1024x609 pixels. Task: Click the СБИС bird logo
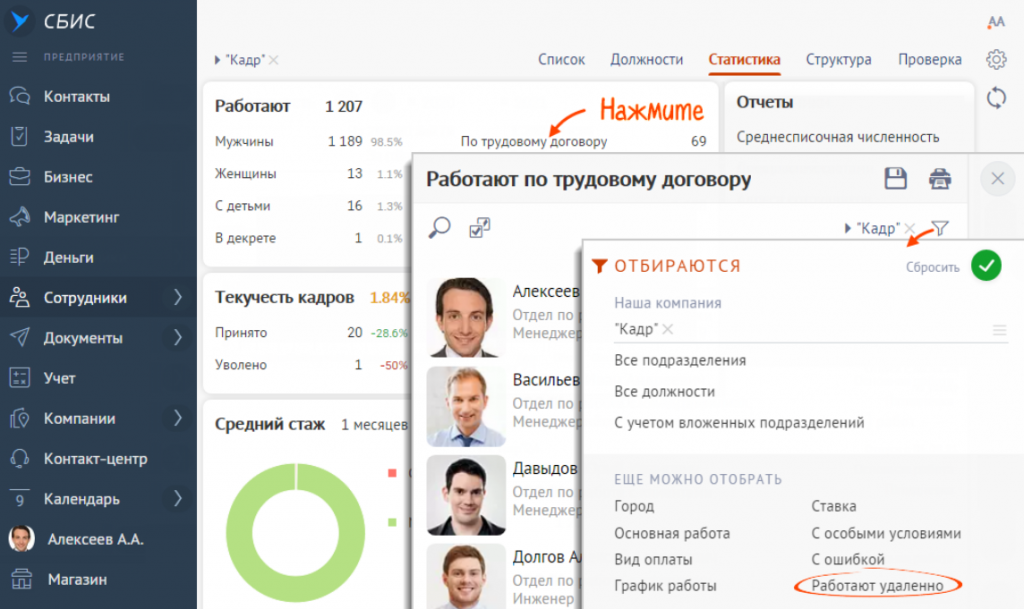(x=20, y=21)
